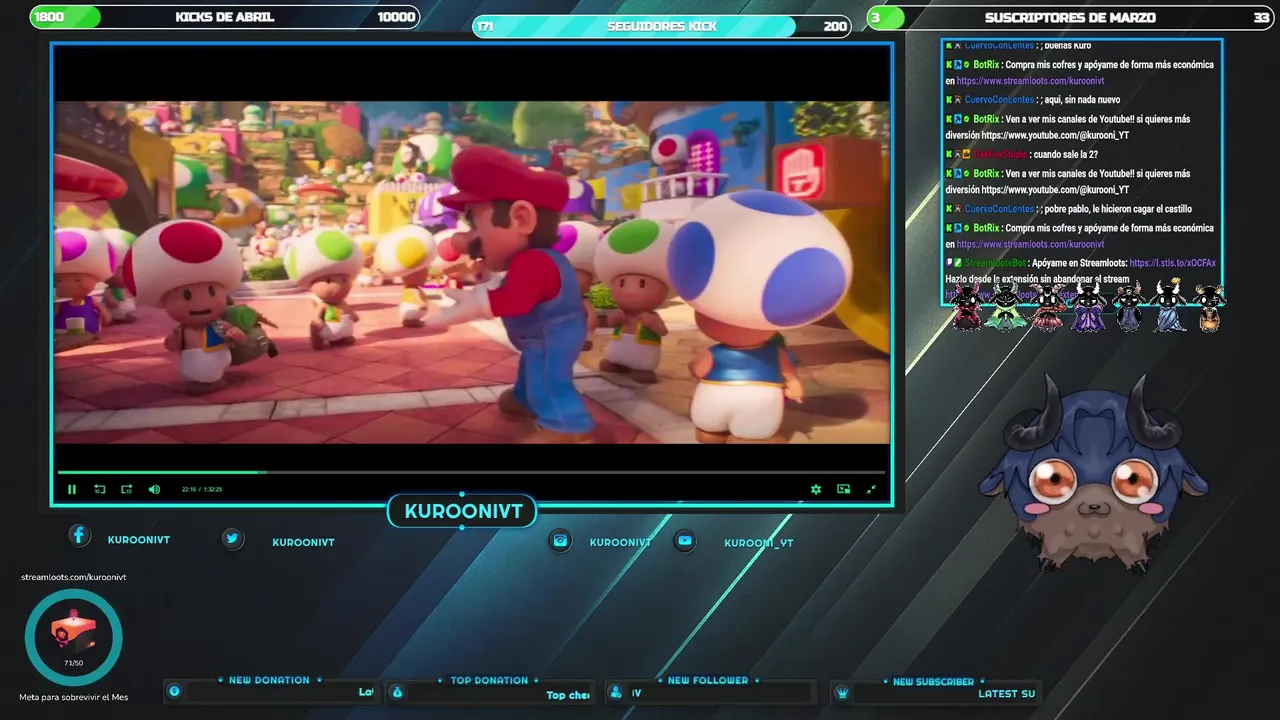Click the TOP DONATION label

(489, 680)
